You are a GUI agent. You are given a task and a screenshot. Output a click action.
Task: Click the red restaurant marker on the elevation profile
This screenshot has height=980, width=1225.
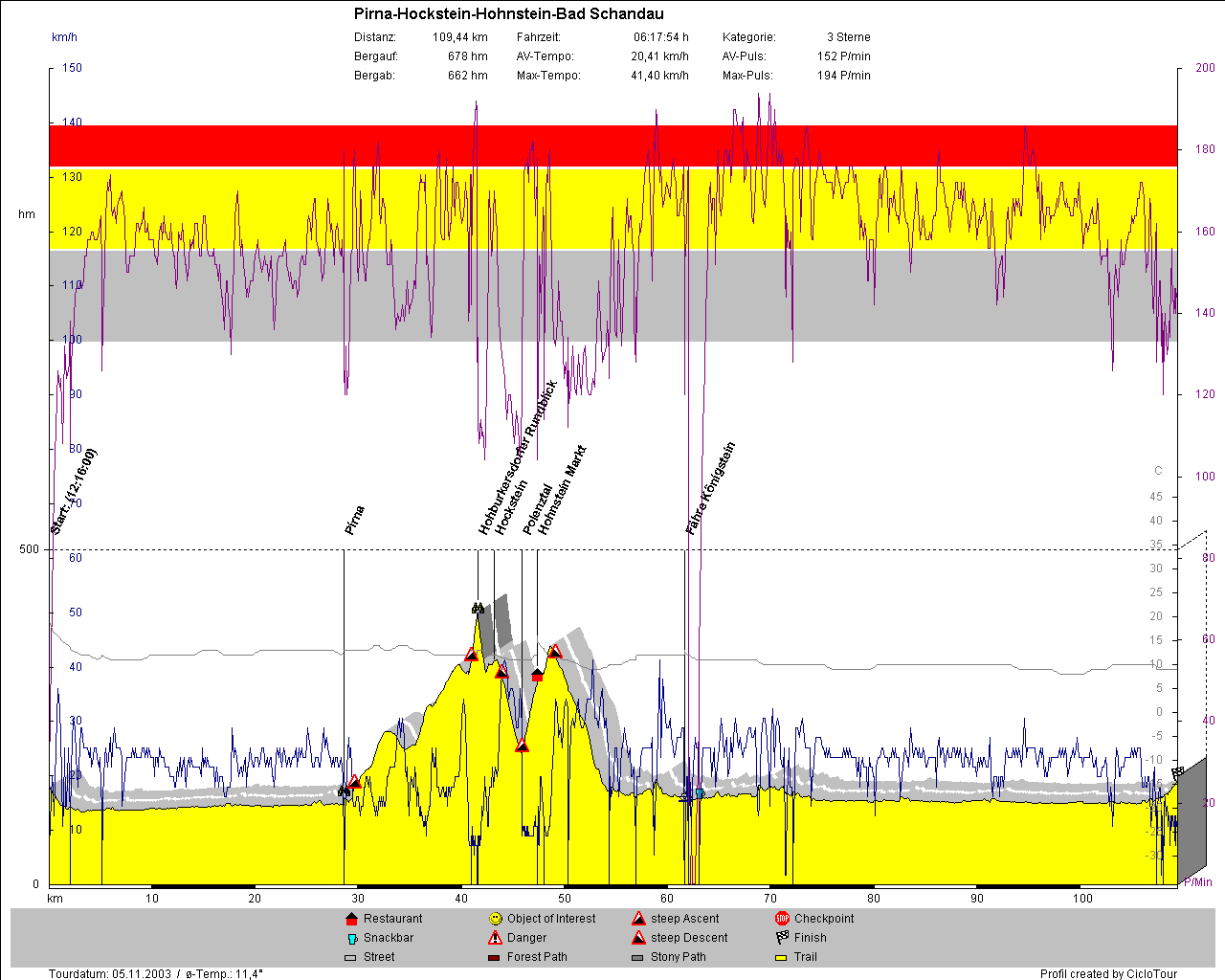pyautogui.click(x=537, y=676)
